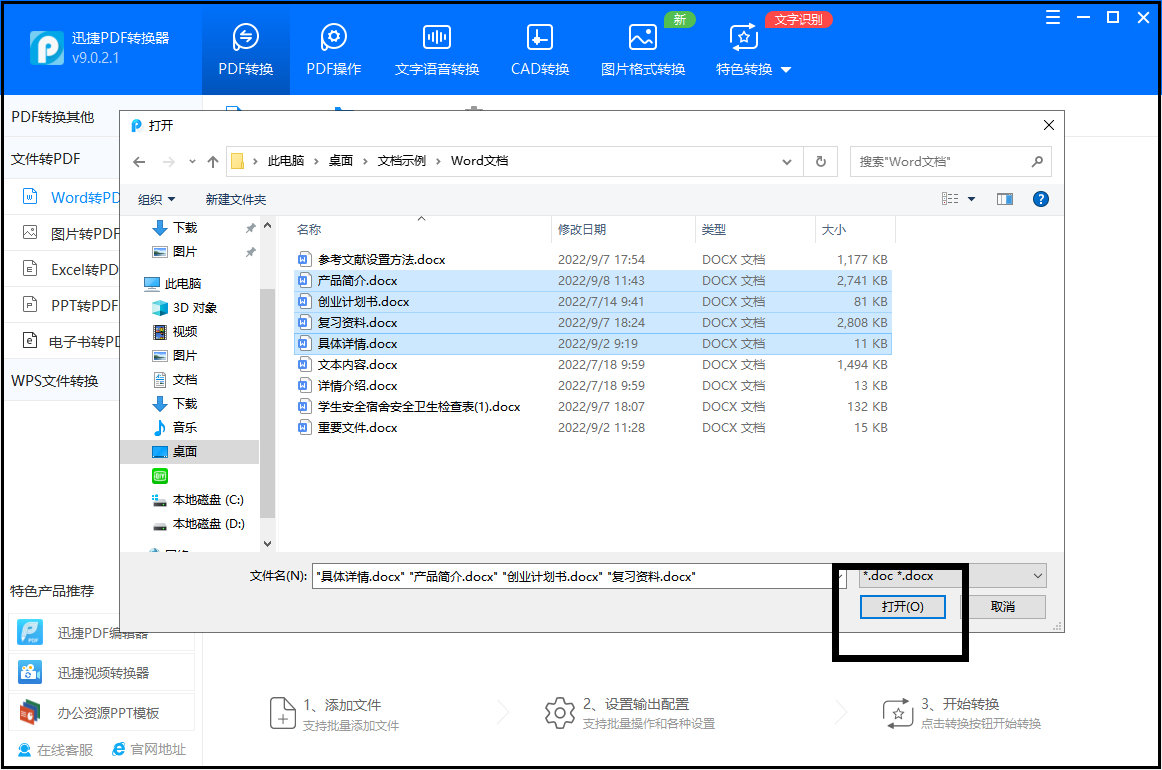Select the CAD转换 tab

click(x=540, y=50)
